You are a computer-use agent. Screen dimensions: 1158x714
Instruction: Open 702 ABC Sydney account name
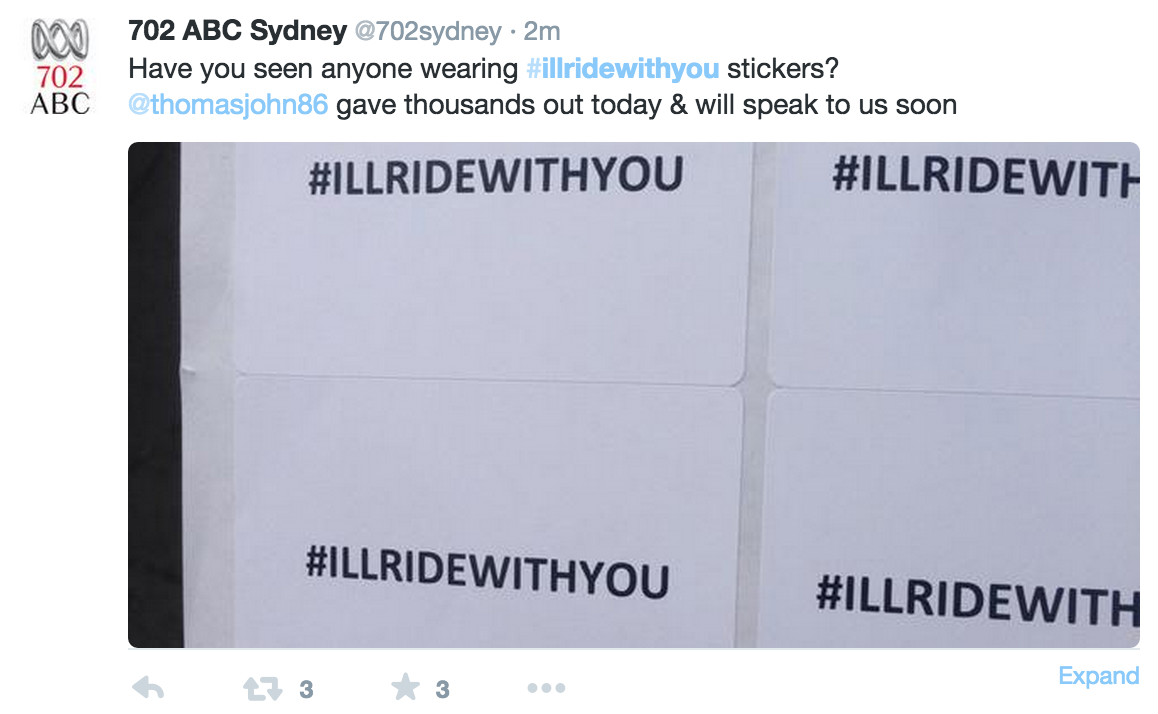(x=237, y=31)
